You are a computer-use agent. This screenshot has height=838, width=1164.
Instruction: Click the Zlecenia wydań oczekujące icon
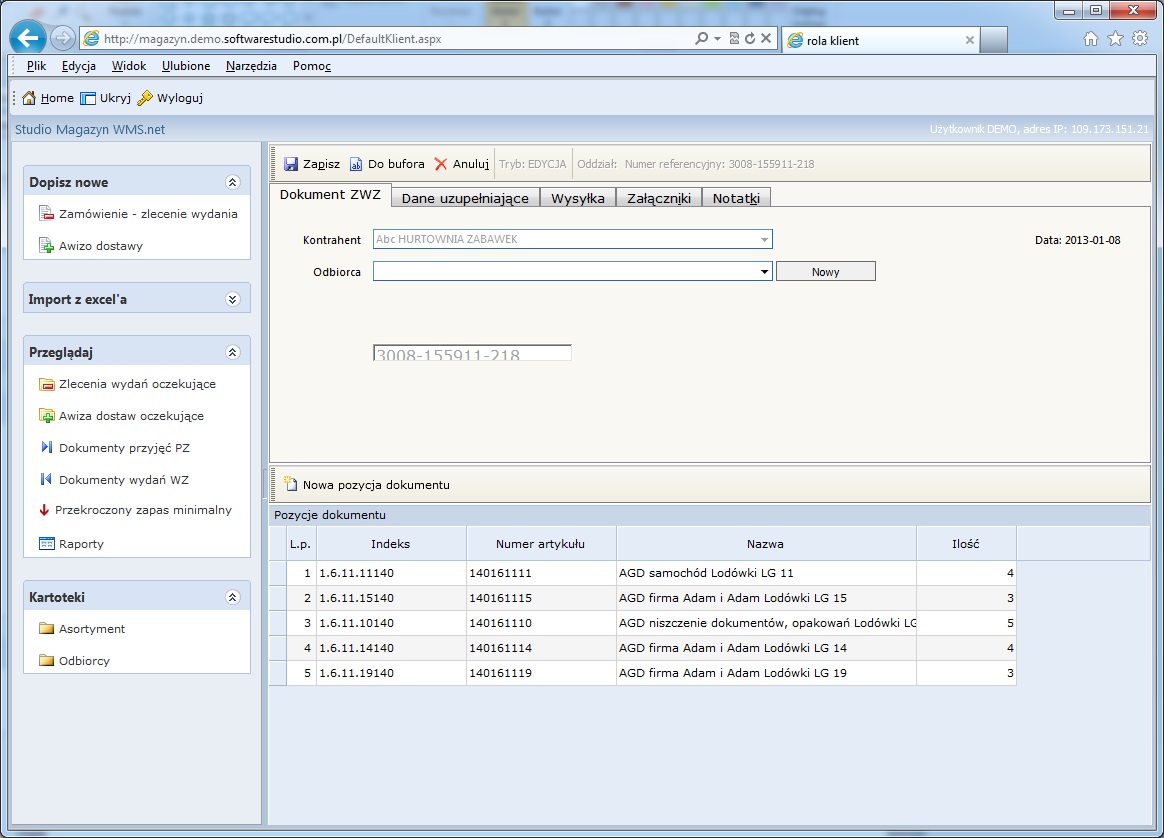46,384
